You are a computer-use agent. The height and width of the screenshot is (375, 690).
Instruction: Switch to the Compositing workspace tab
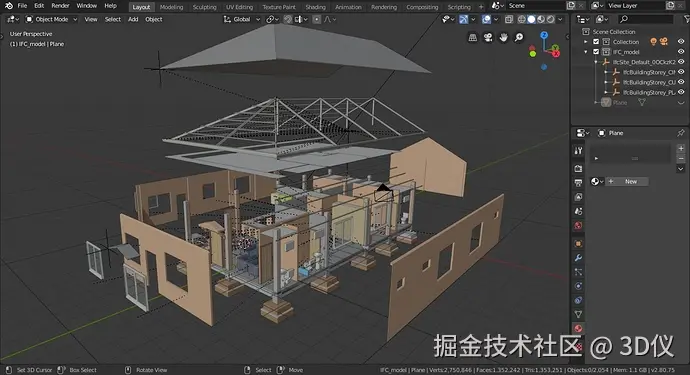coord(422,7)
